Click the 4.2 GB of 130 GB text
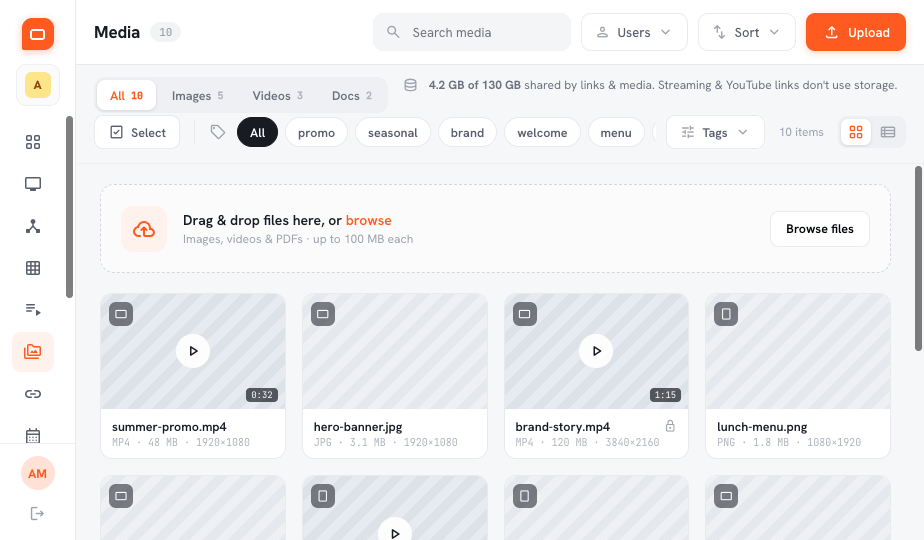Viewport: 924px width, 540px height. (x=474, y=85)
